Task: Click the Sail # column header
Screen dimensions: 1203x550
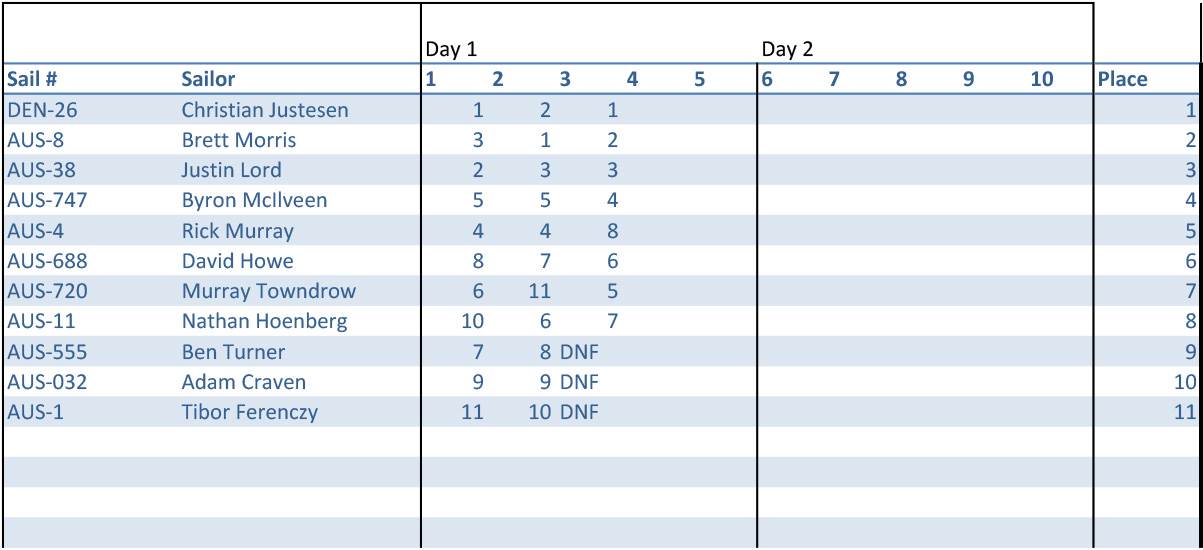Action: coord(32,79)
